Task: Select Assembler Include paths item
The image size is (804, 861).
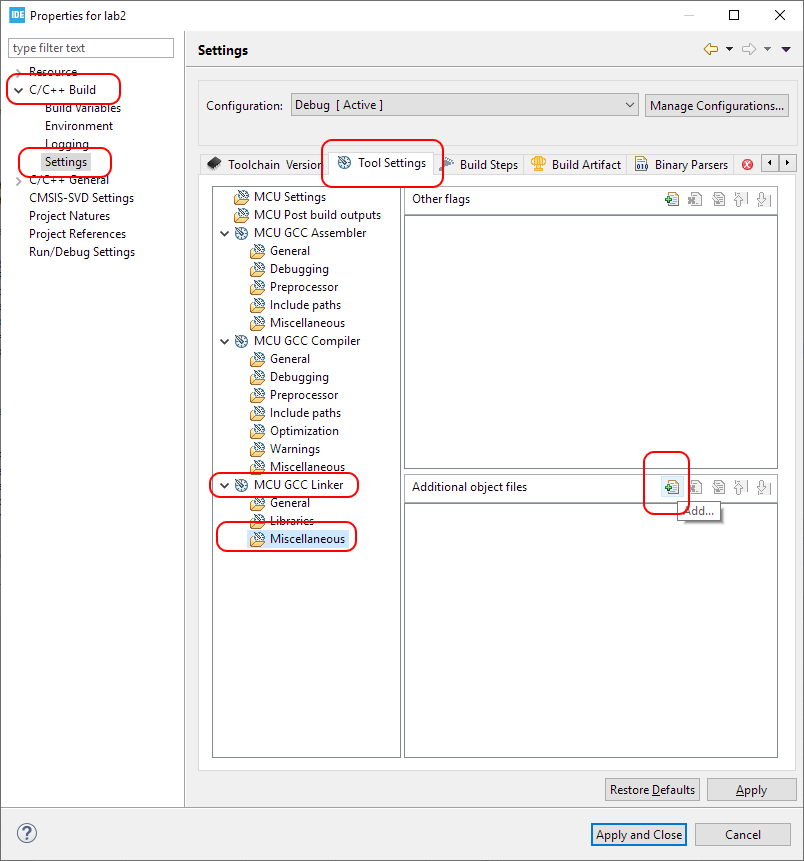Action: tap(295, 305)
